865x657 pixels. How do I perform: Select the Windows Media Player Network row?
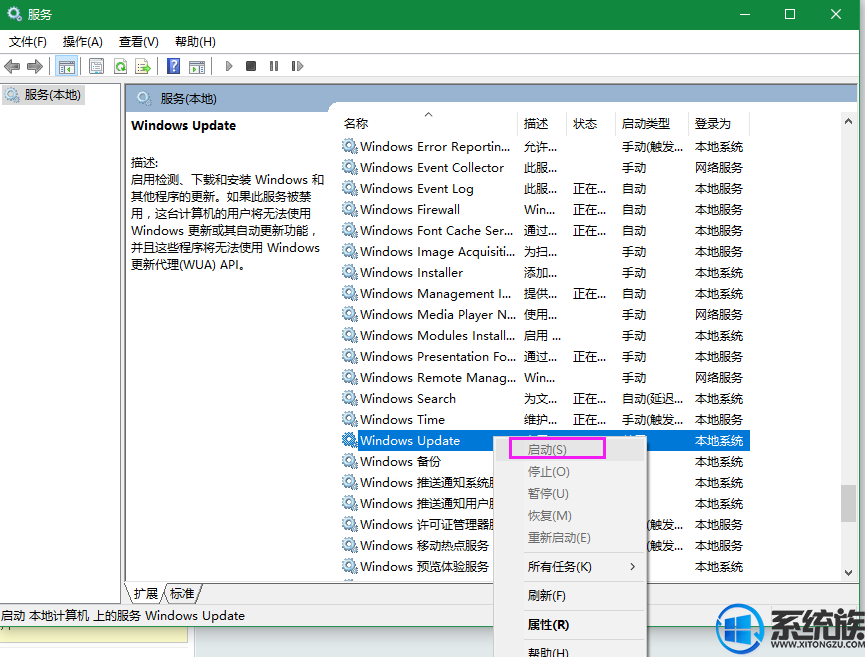coord(545,314)
